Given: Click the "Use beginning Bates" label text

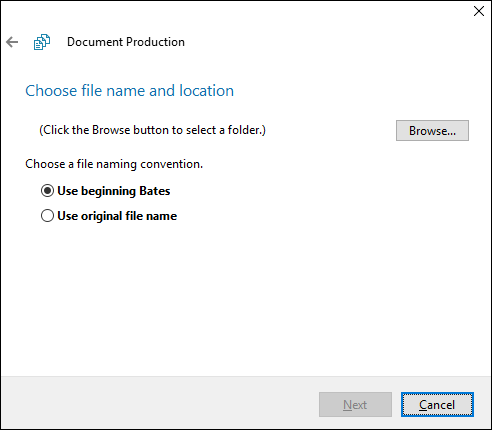Looking at the screenshot, I should point(114,191).
